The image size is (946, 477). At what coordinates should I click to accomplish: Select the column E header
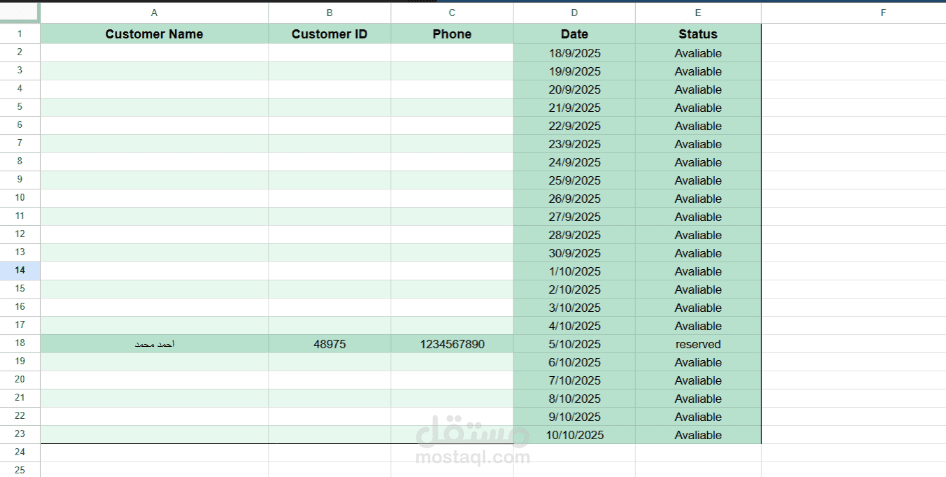pos(698,12)
